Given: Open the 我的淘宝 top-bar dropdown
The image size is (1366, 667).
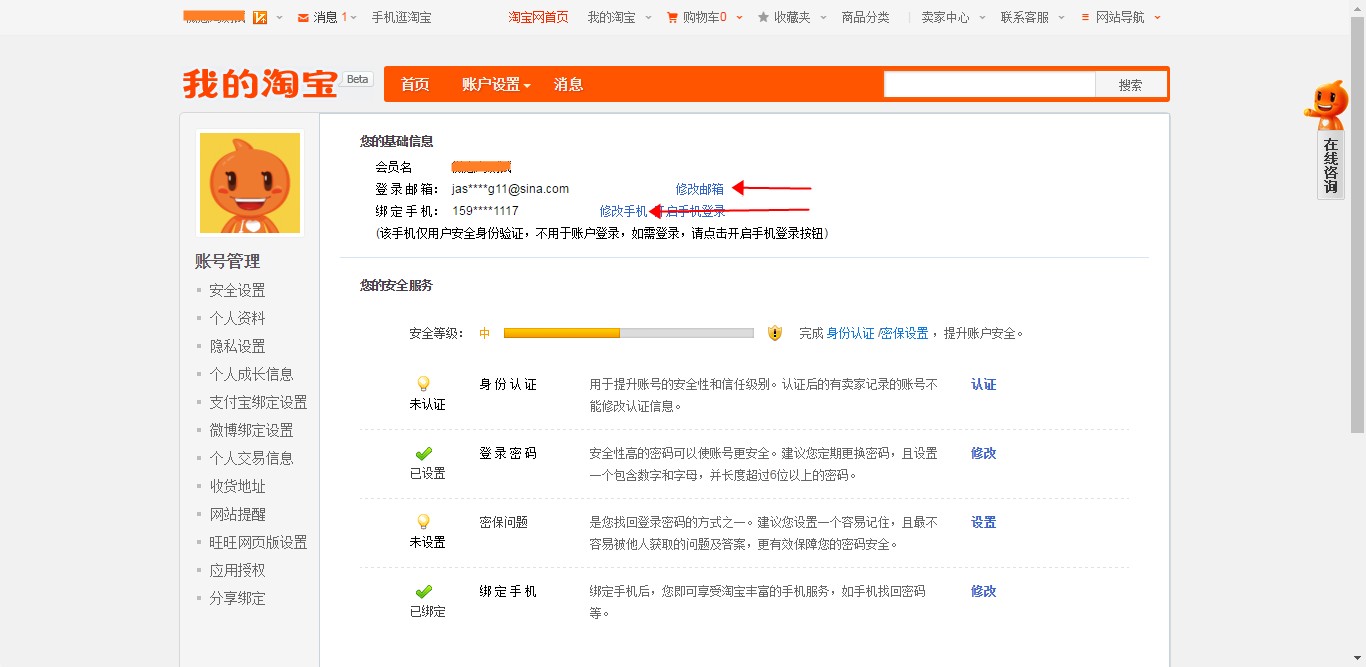Looking at the screenshot, I should 620,17.
